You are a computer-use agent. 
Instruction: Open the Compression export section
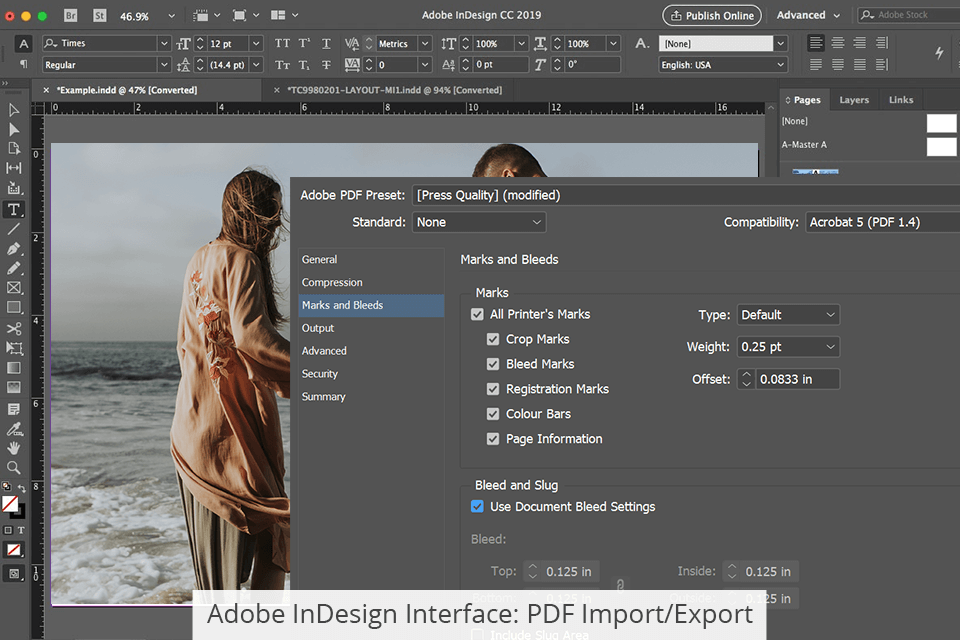point(371,282)
